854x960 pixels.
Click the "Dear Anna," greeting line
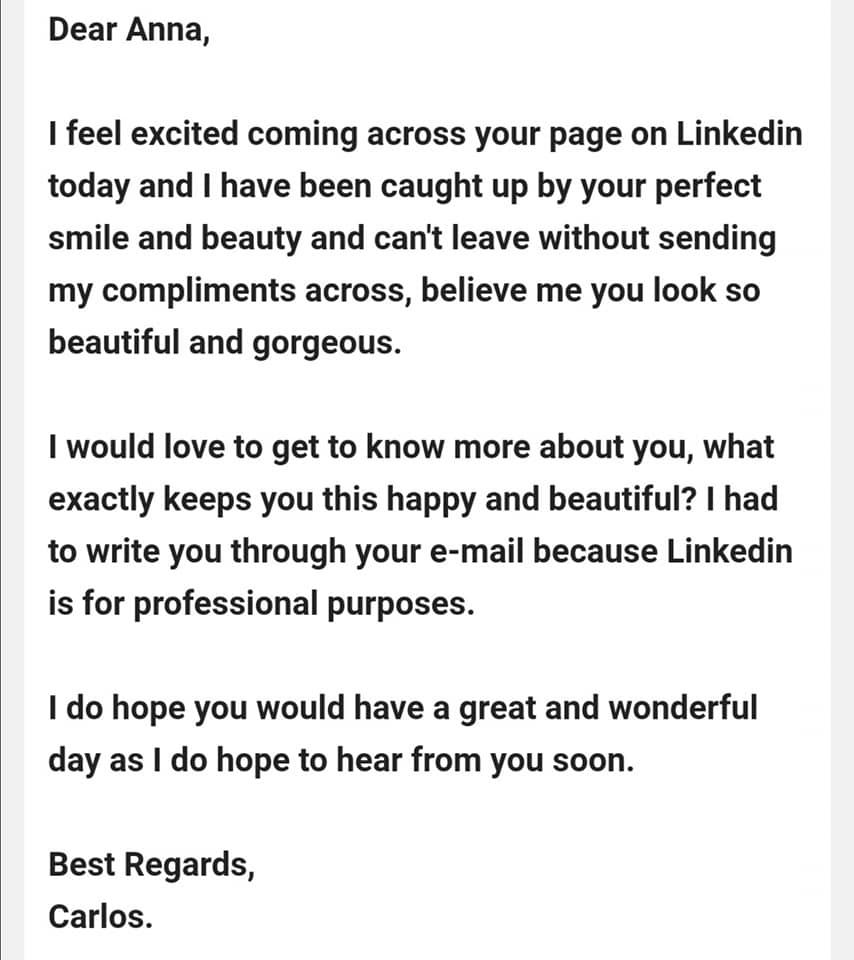coord(130,30)
